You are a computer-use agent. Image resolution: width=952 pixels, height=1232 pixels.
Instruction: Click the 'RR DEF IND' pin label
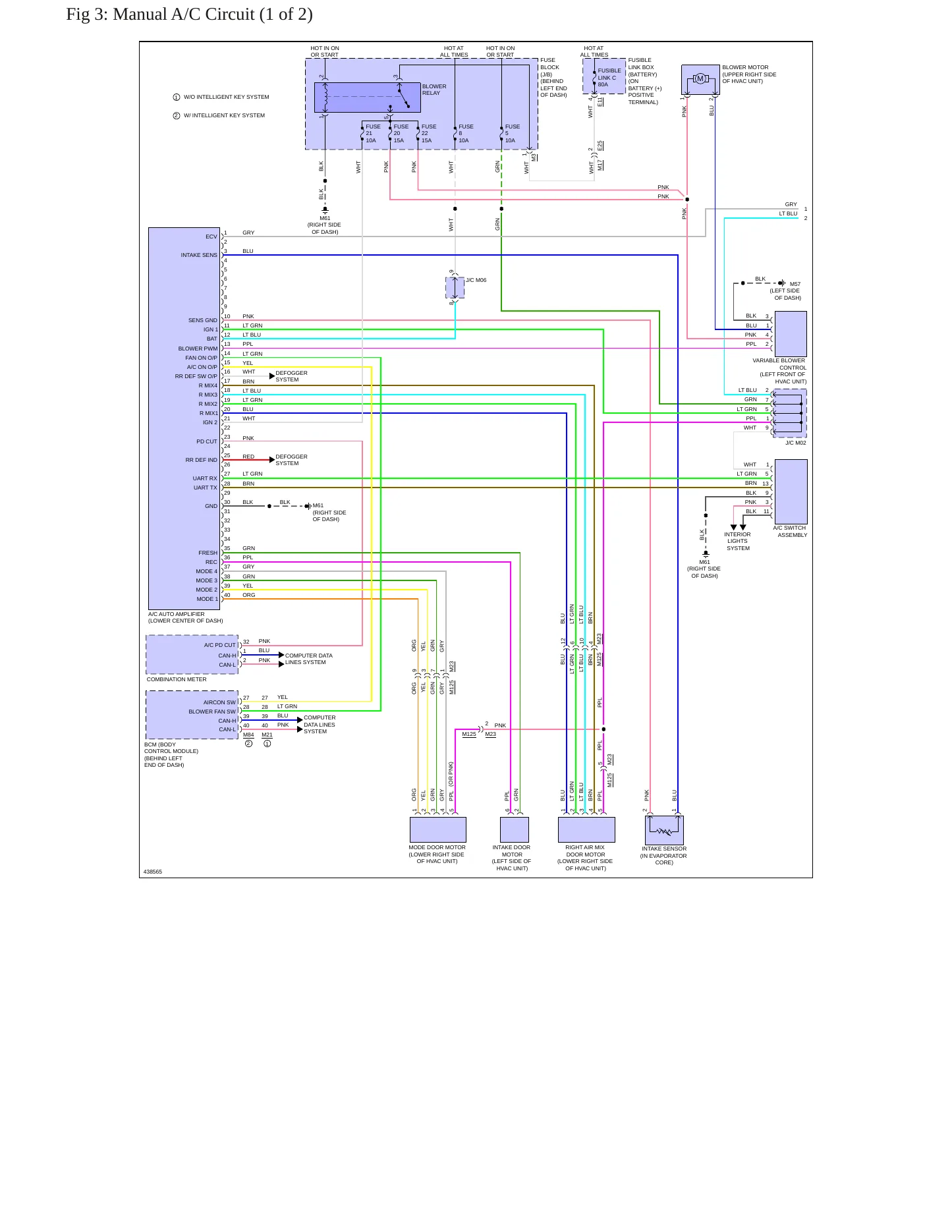(x=201, y=461)
